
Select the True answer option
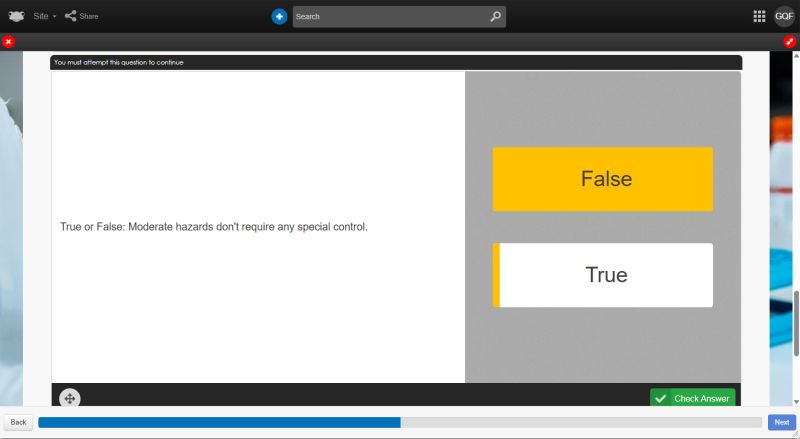tap(602, 275)
